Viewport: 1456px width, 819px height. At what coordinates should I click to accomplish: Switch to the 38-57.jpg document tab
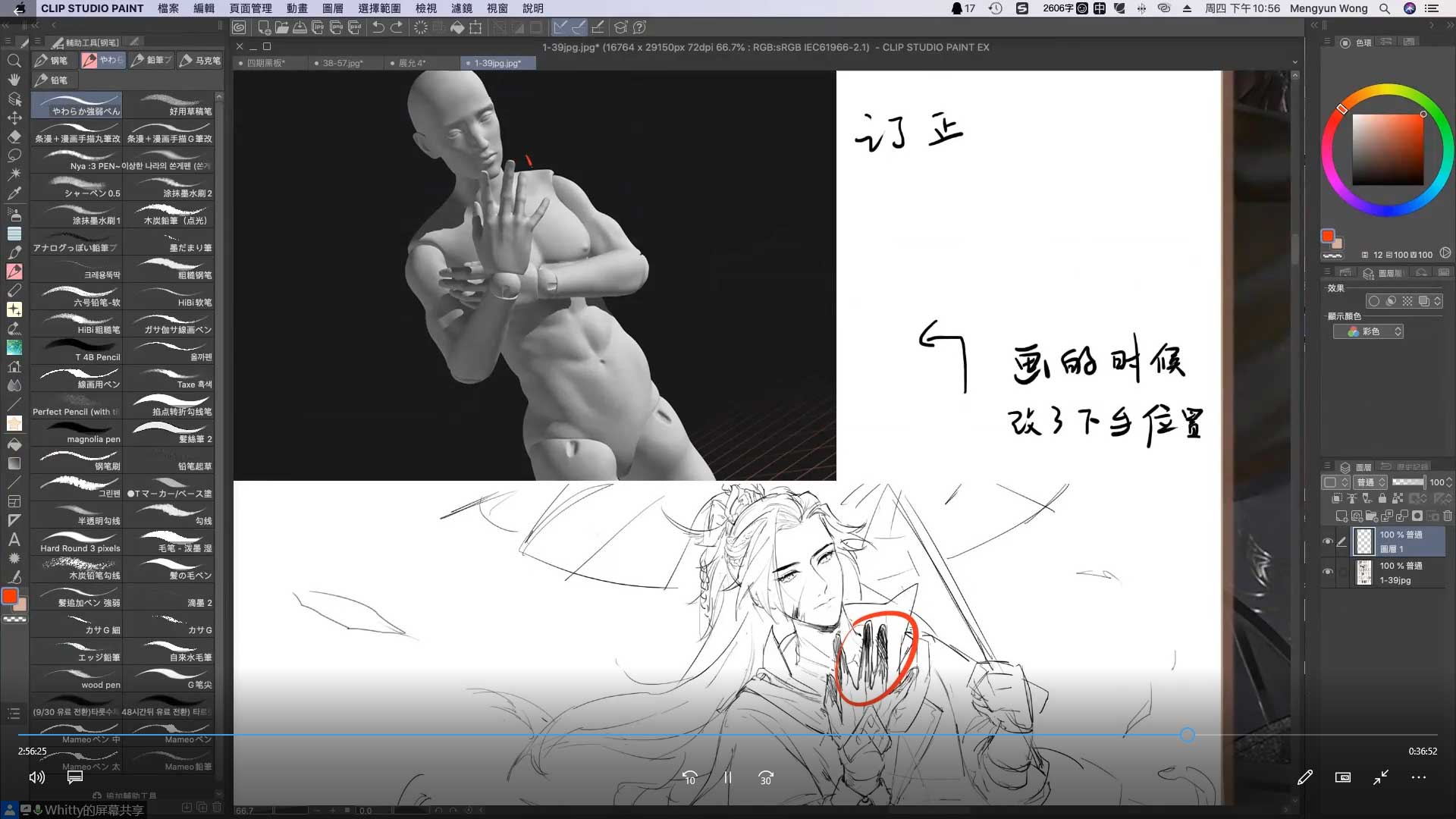(343, 63)
